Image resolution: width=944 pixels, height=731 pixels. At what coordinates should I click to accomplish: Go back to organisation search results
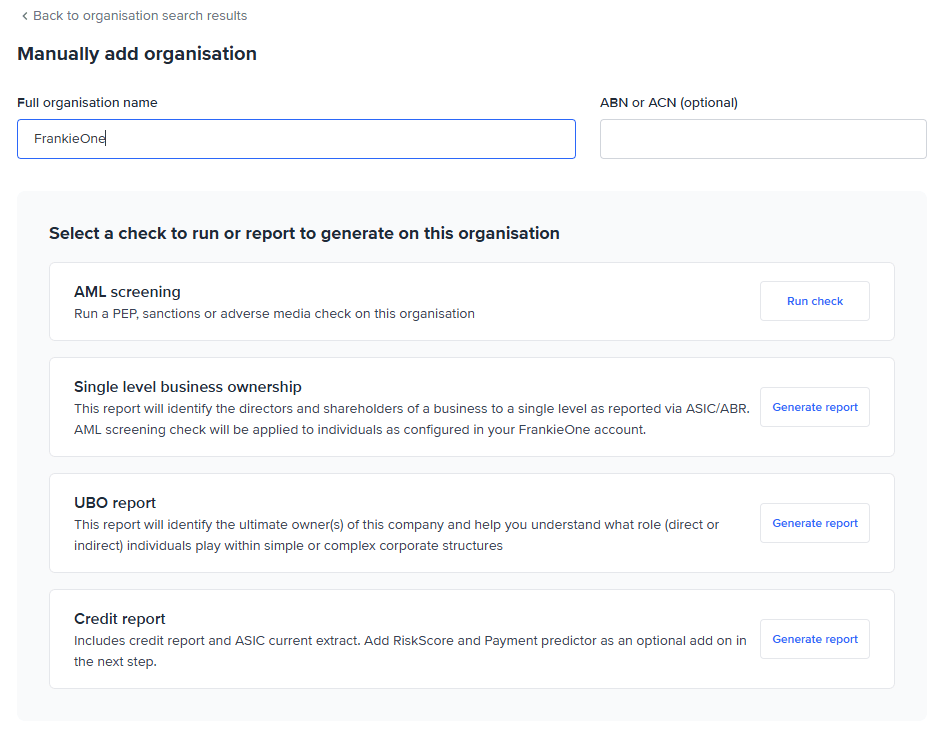point(139,16)
